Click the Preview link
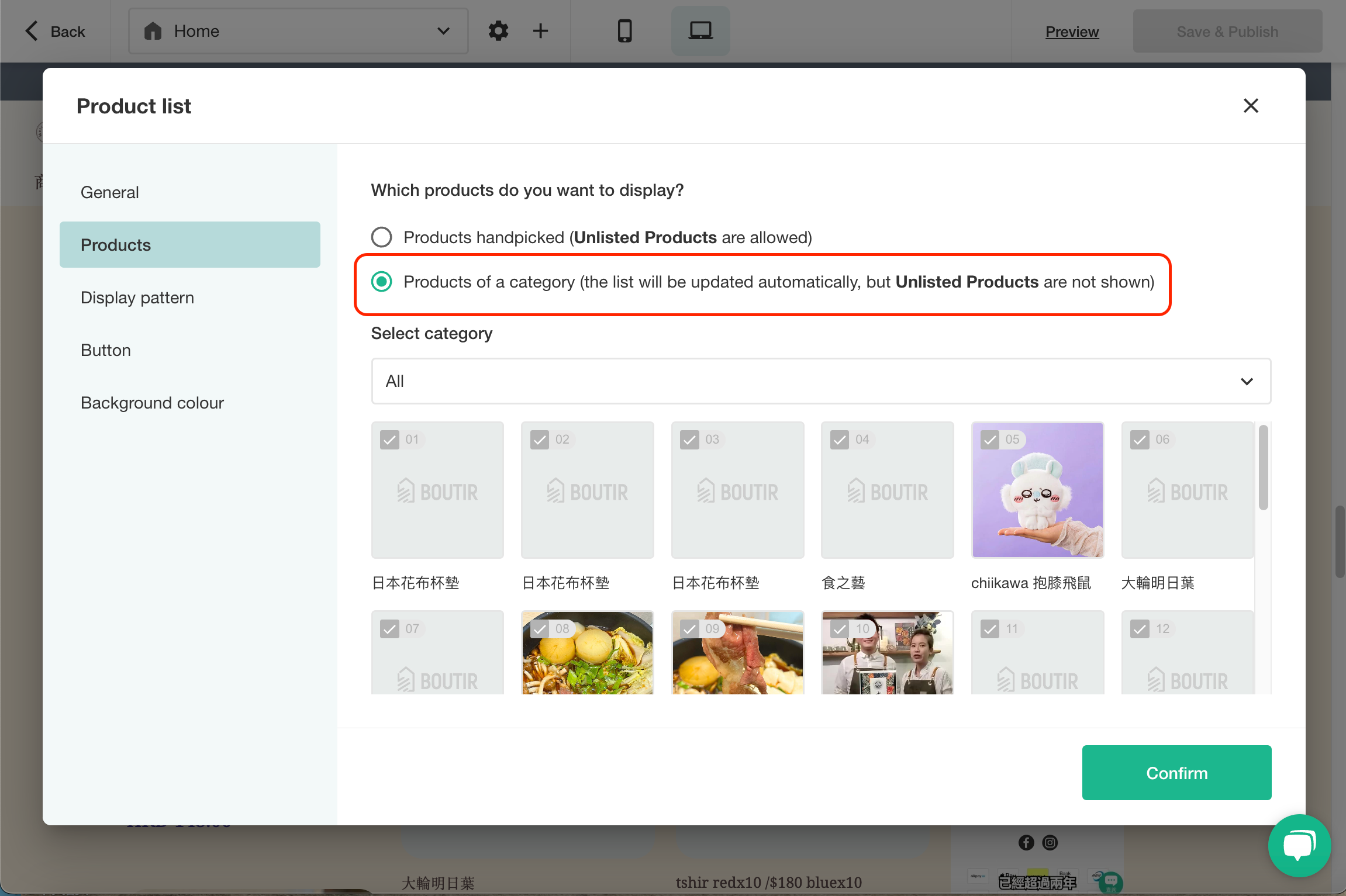1346x896 pixels. pyautogui.click(x=1072, y=32)
